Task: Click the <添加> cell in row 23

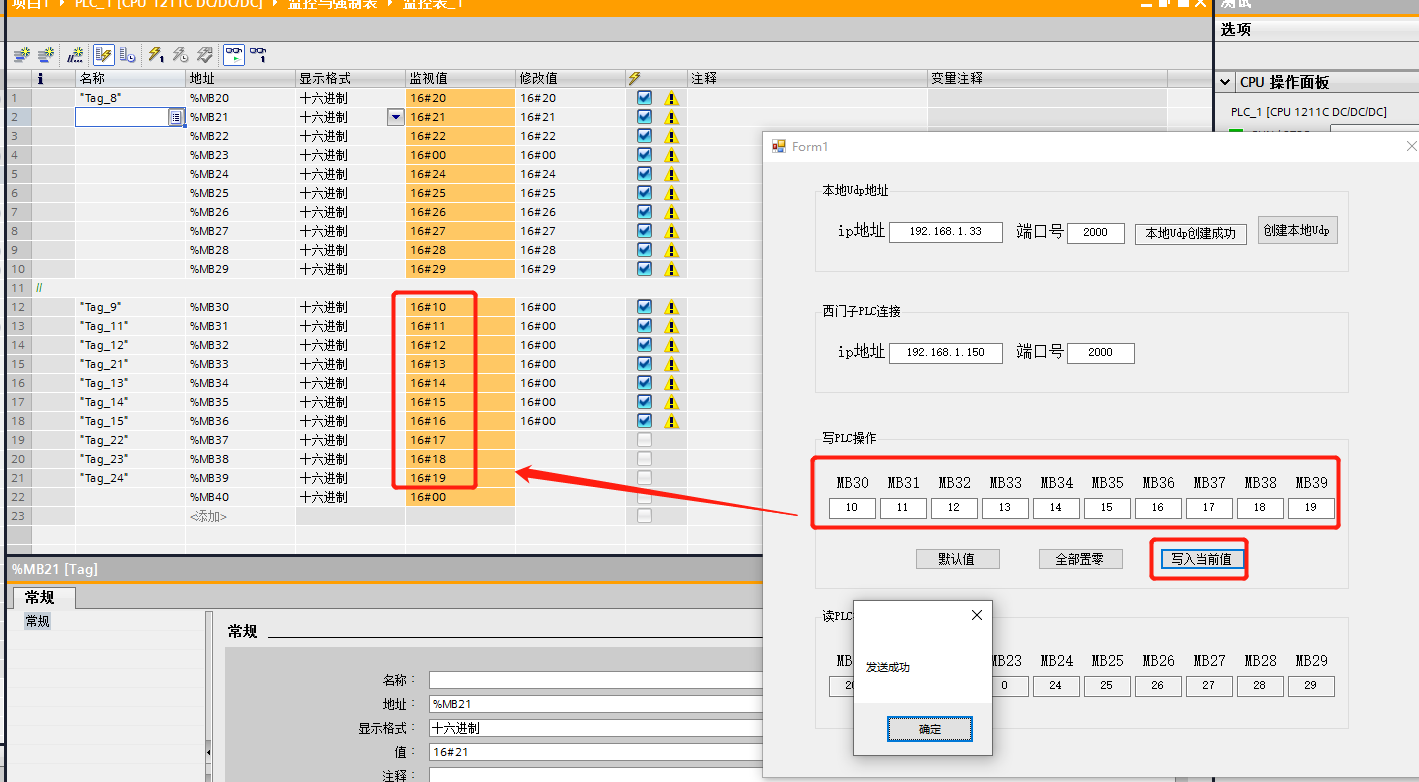Action: click(240, 516)
